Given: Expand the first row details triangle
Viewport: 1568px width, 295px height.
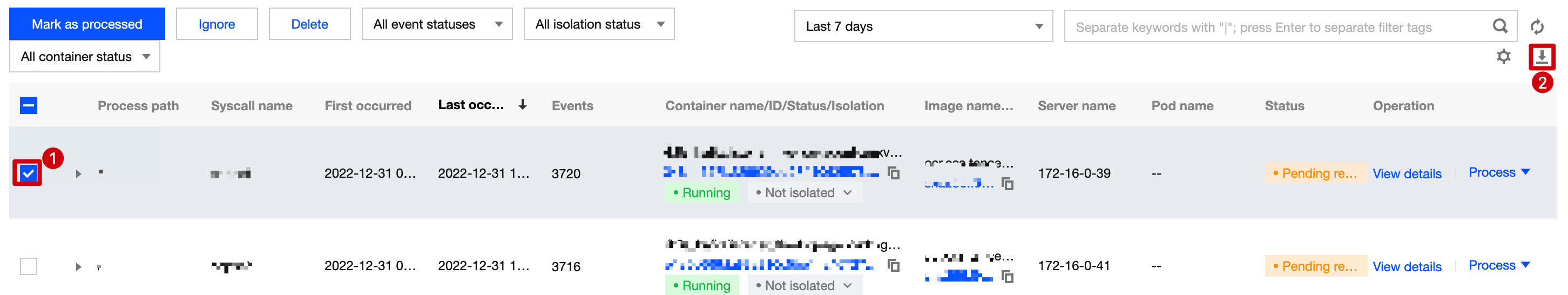Looking at the screenshot, I should tap(78, 174).
